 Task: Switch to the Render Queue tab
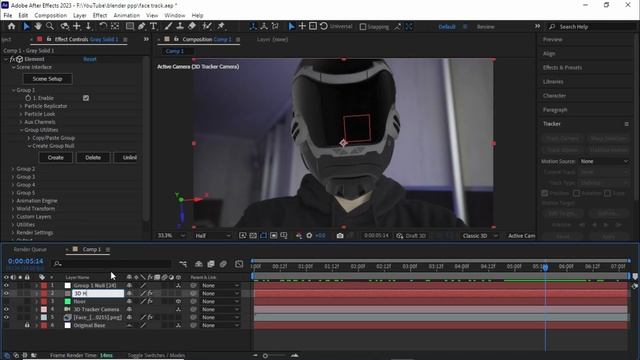pyautogui.click(x=30, y=249)
